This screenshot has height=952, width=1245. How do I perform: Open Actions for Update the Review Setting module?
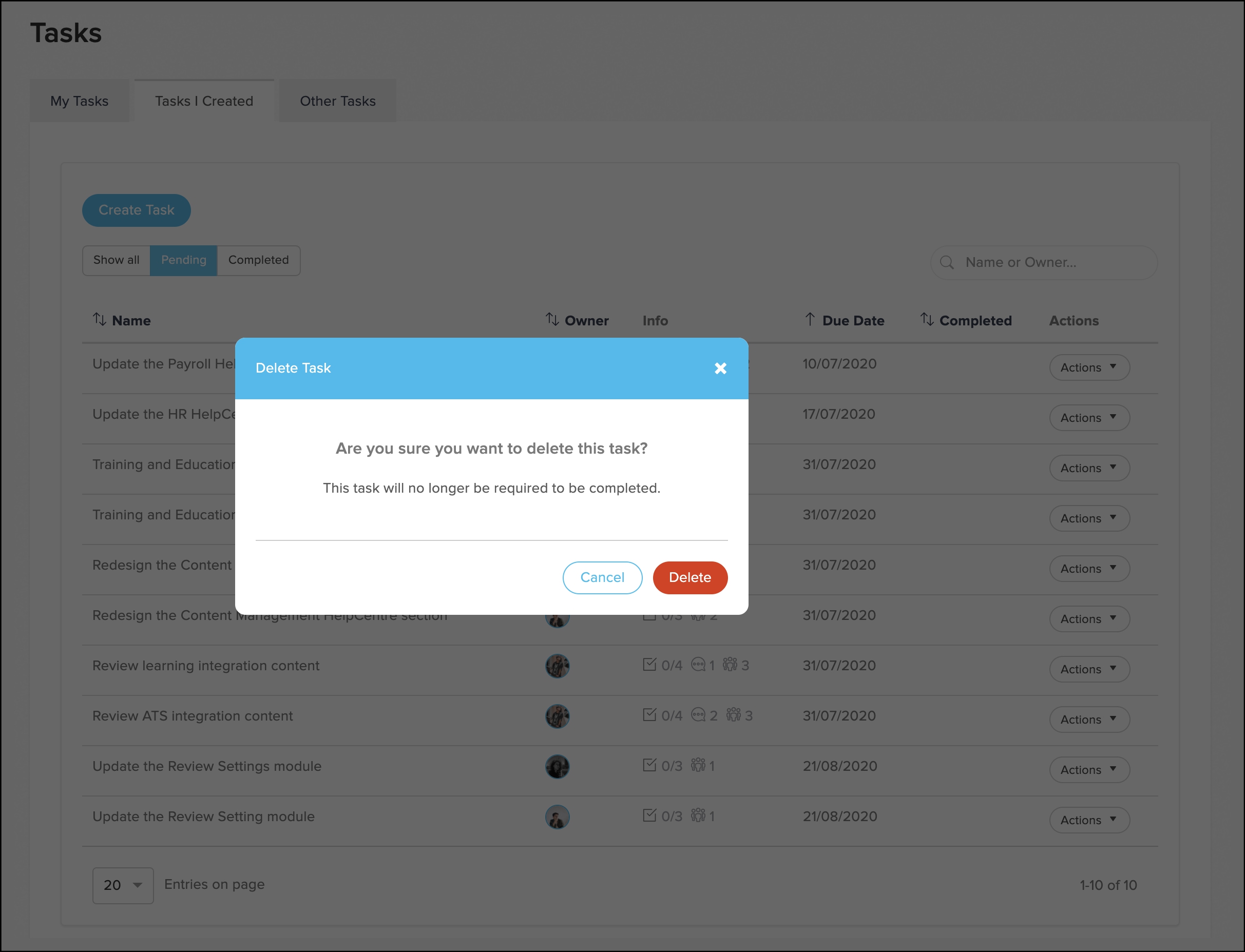point(1089,820)
